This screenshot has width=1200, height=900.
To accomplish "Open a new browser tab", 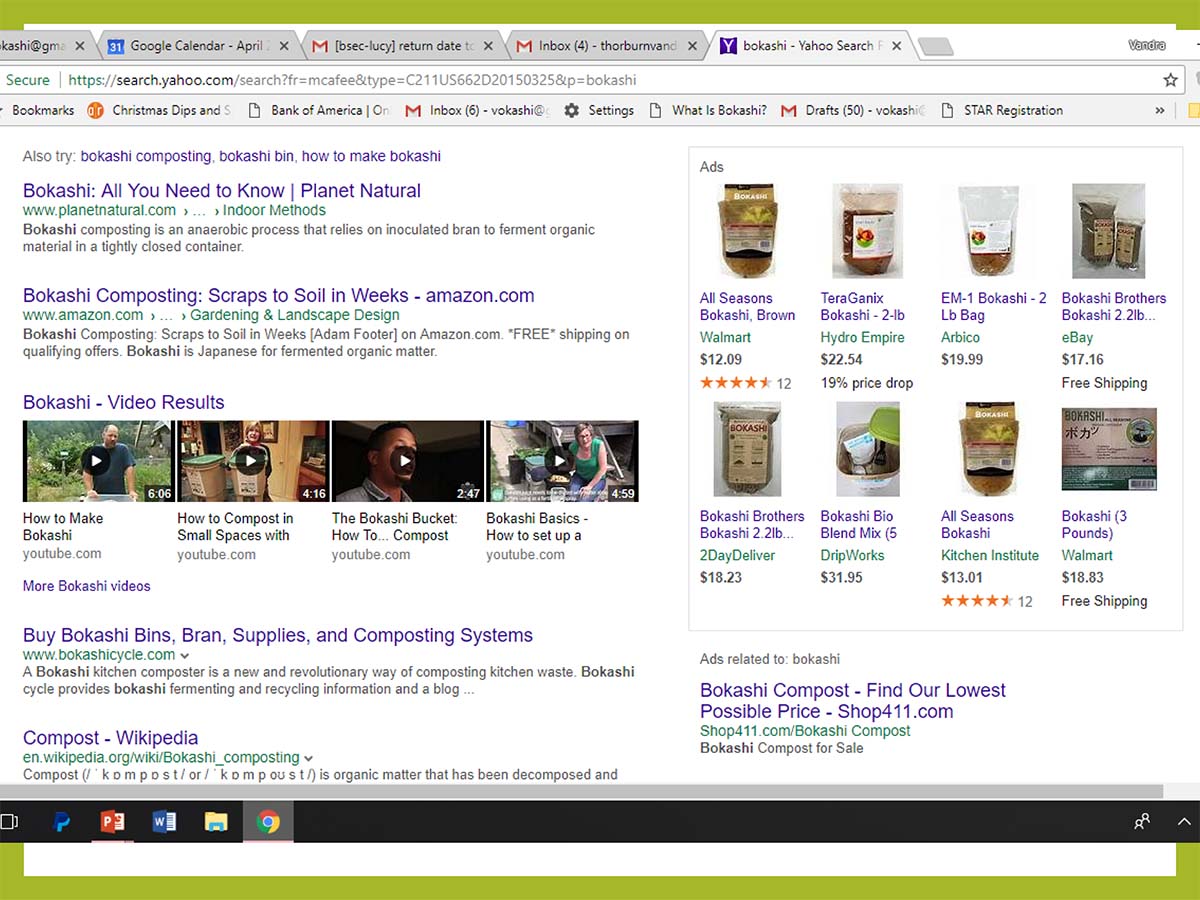I will click(934, 46).
